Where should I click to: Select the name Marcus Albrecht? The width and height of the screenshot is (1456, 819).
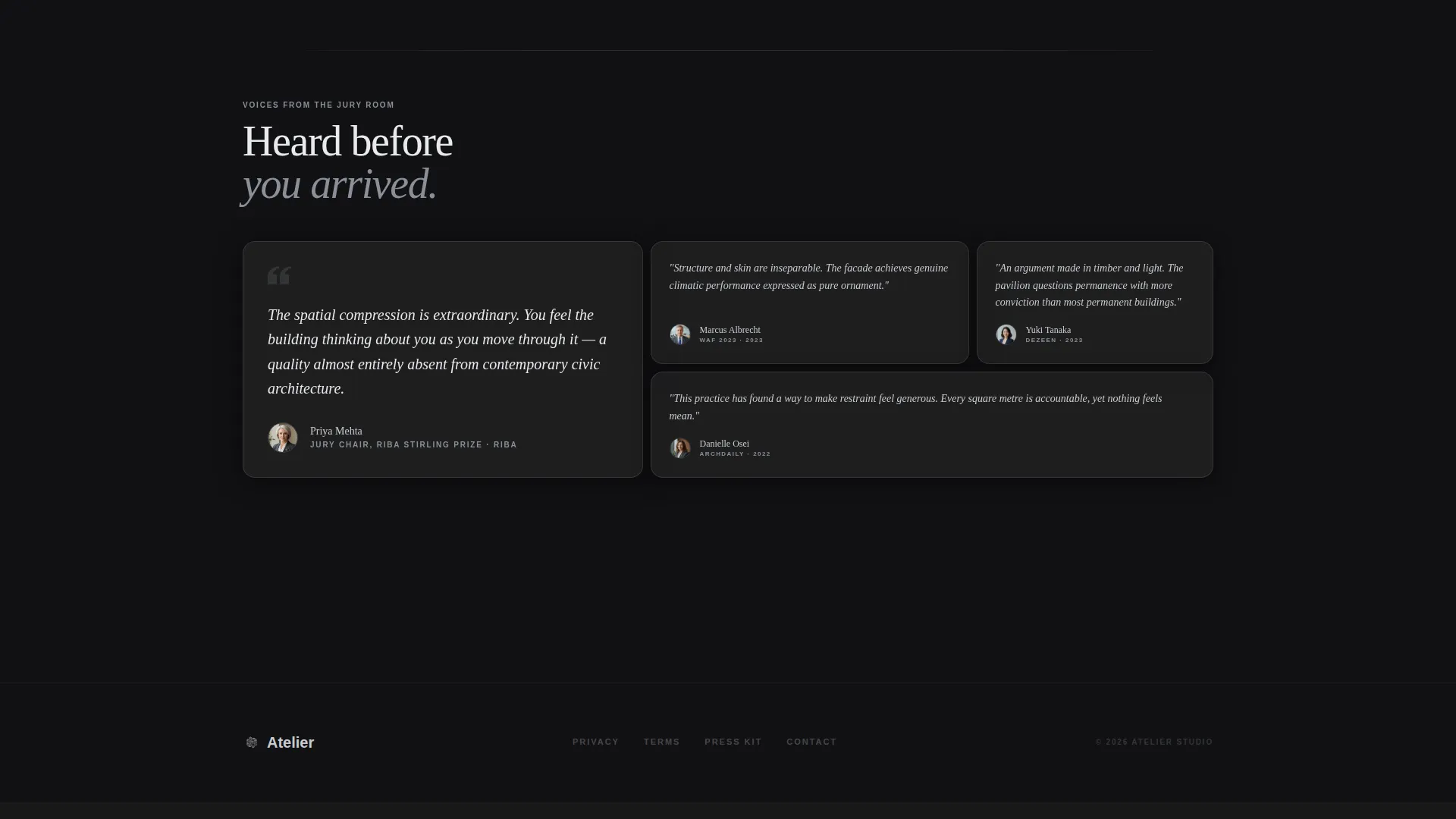click(730, 330)
